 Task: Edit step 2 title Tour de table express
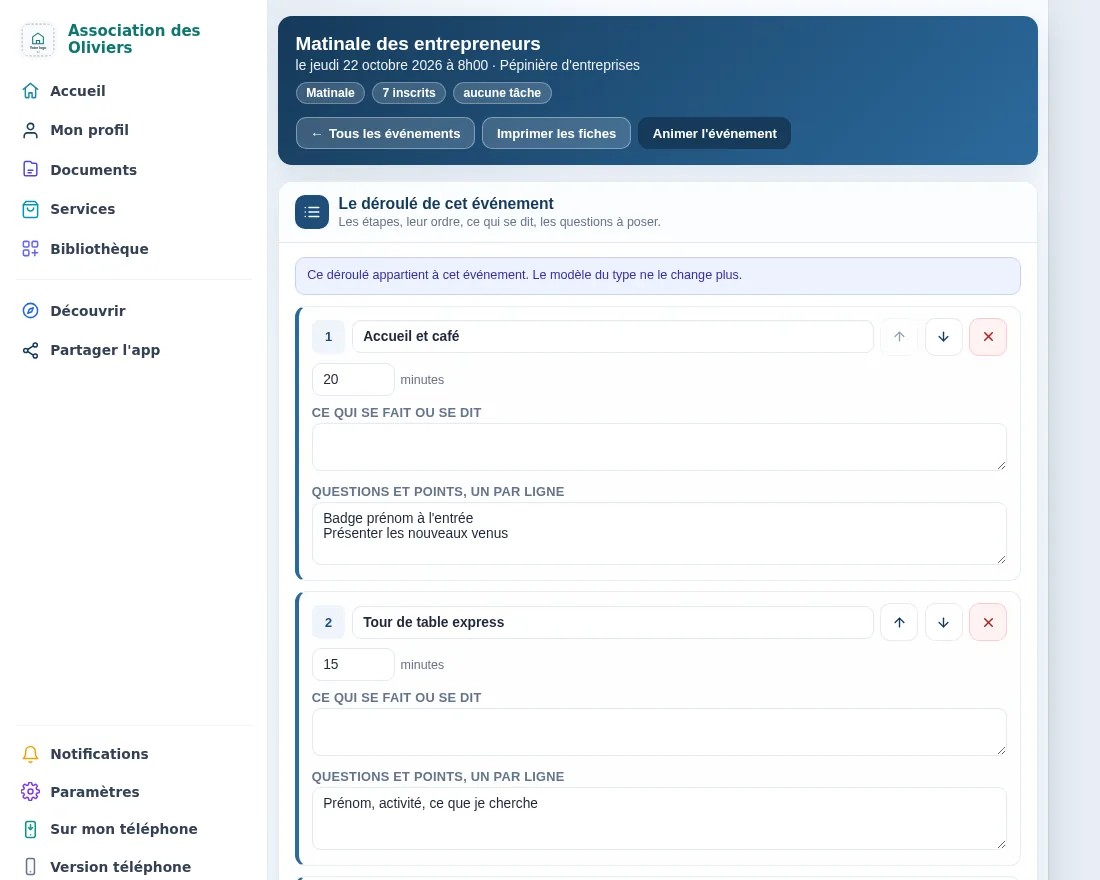612,622
